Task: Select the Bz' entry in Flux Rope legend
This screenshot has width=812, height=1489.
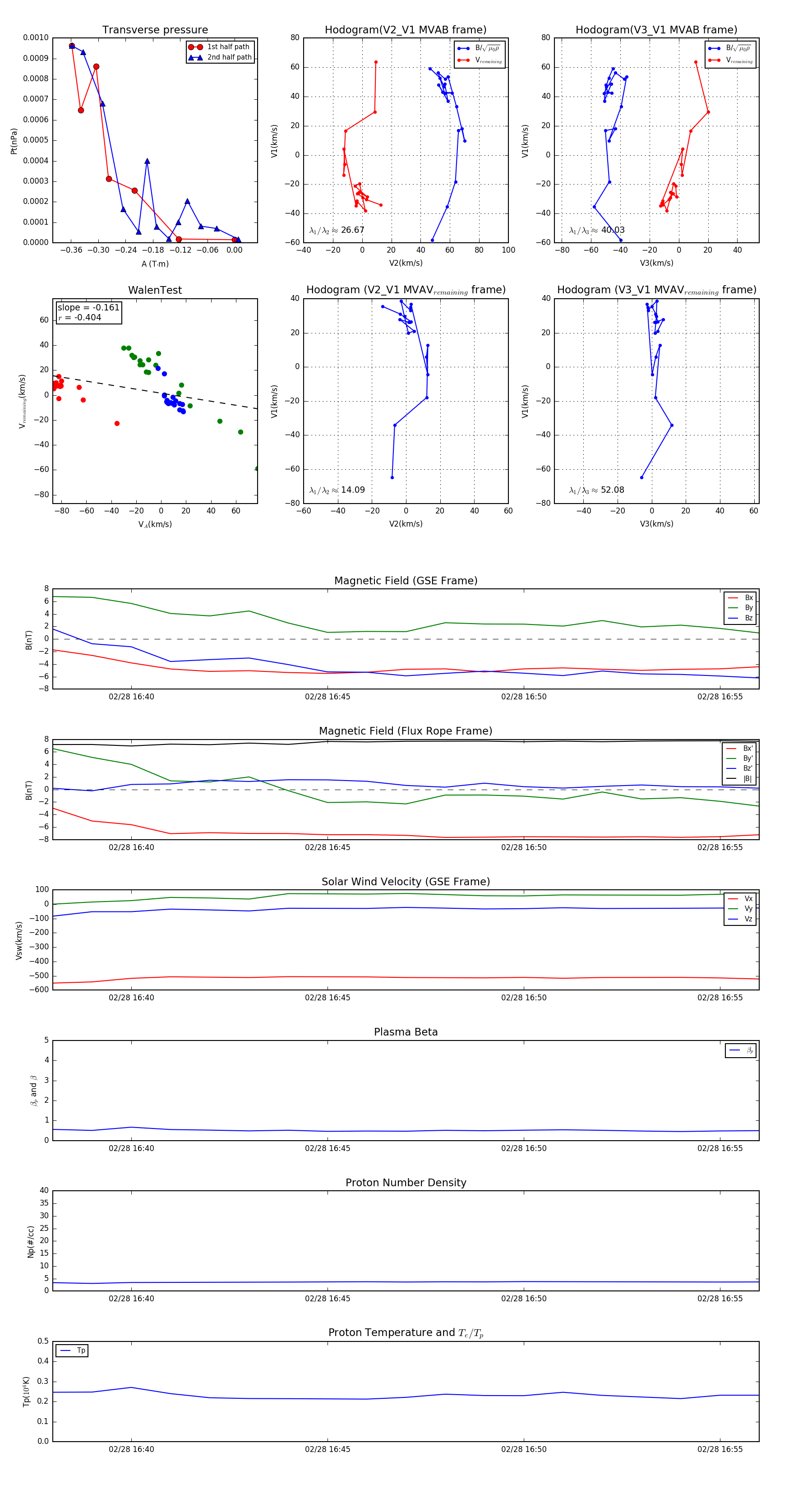Action: pyautogui.click(x=740, y=768)
